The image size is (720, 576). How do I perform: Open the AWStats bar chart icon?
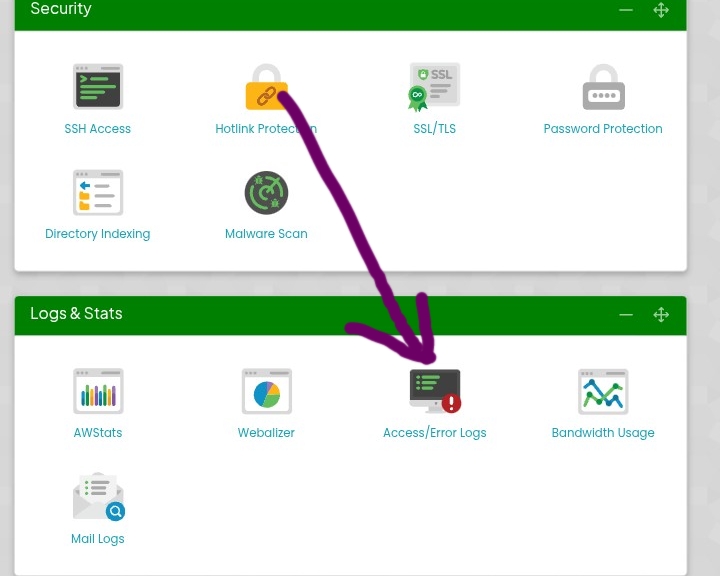click(98, 391)
